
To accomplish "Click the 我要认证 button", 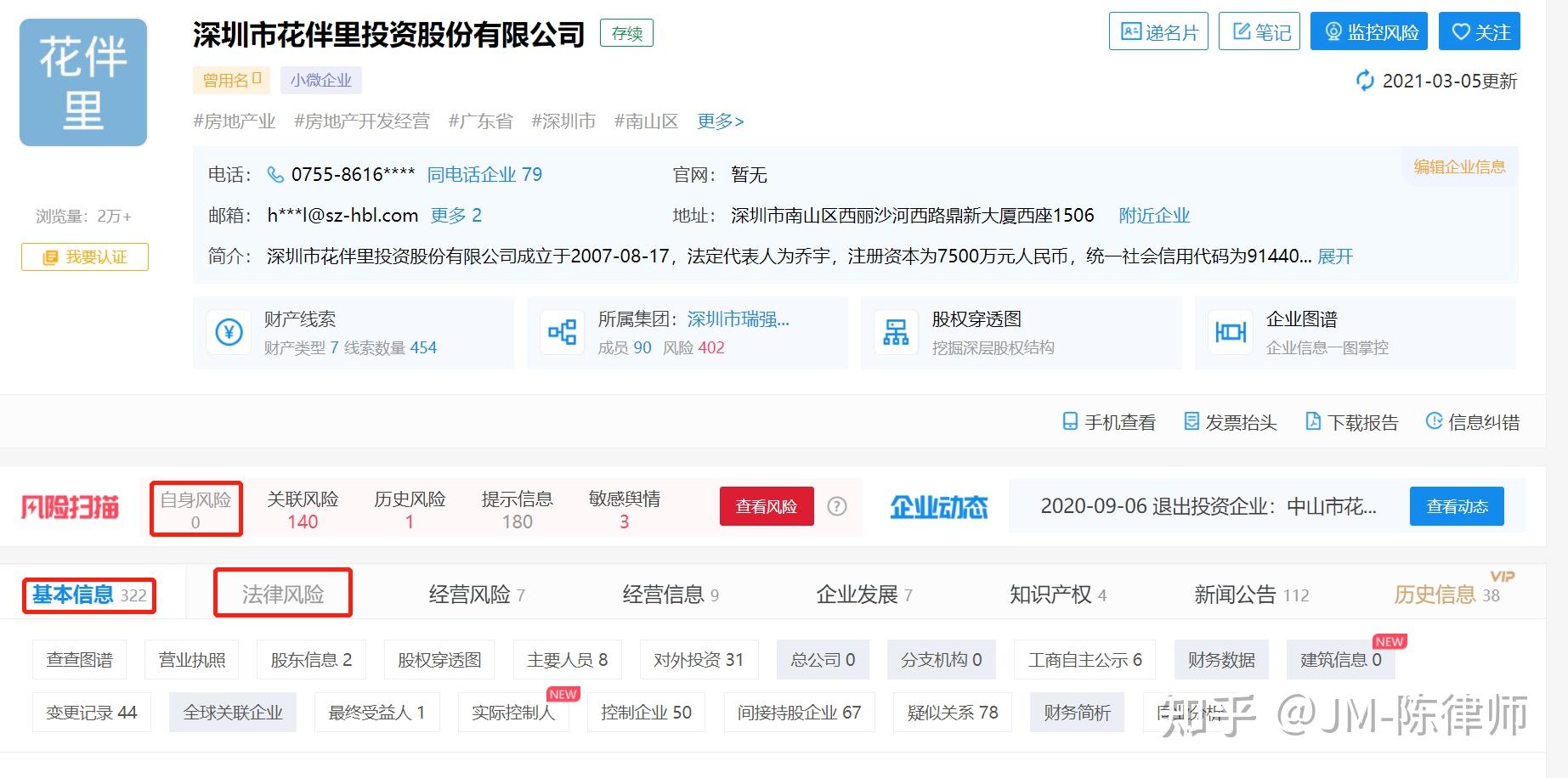I will point(85,257).
